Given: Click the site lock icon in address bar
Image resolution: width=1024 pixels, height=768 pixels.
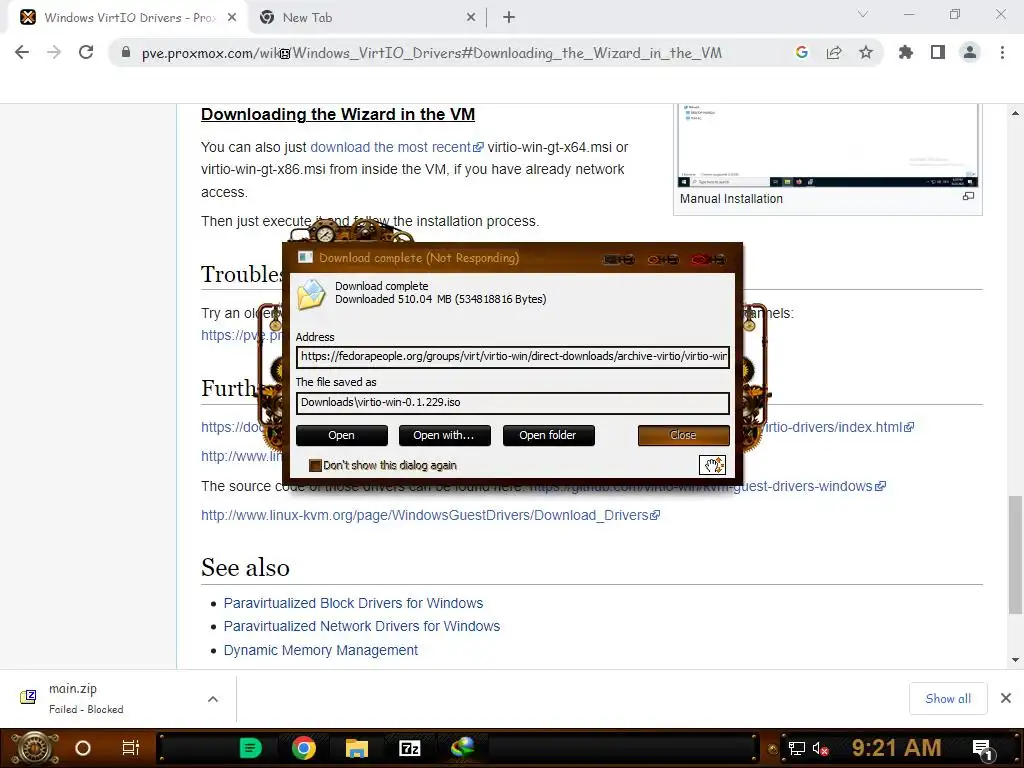Looking at the screenshot, I should click(126, 52).
